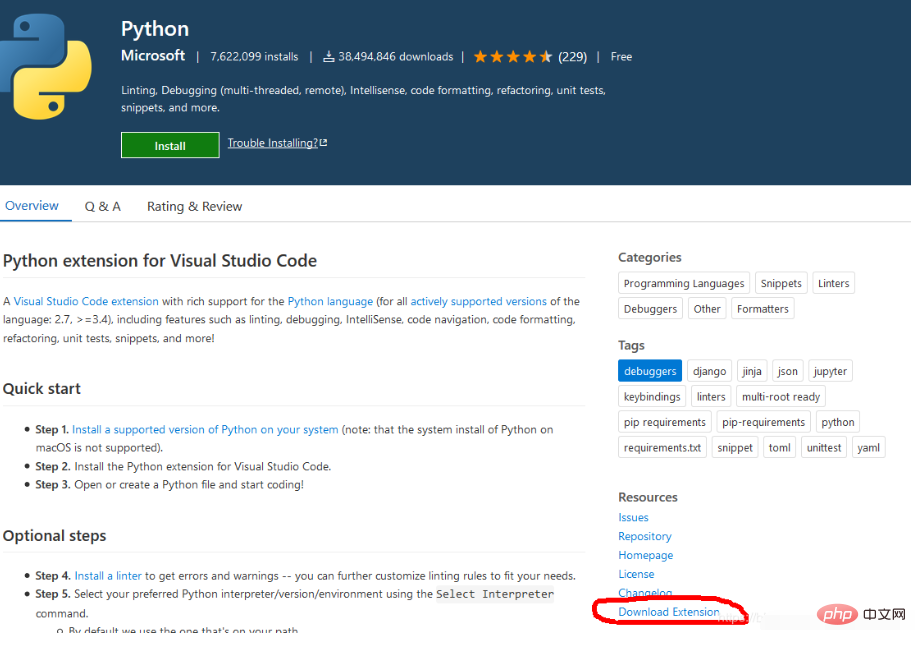Switch to the Overview tab
The width and height of the screenshot is (916, 647).
[32, 206]
